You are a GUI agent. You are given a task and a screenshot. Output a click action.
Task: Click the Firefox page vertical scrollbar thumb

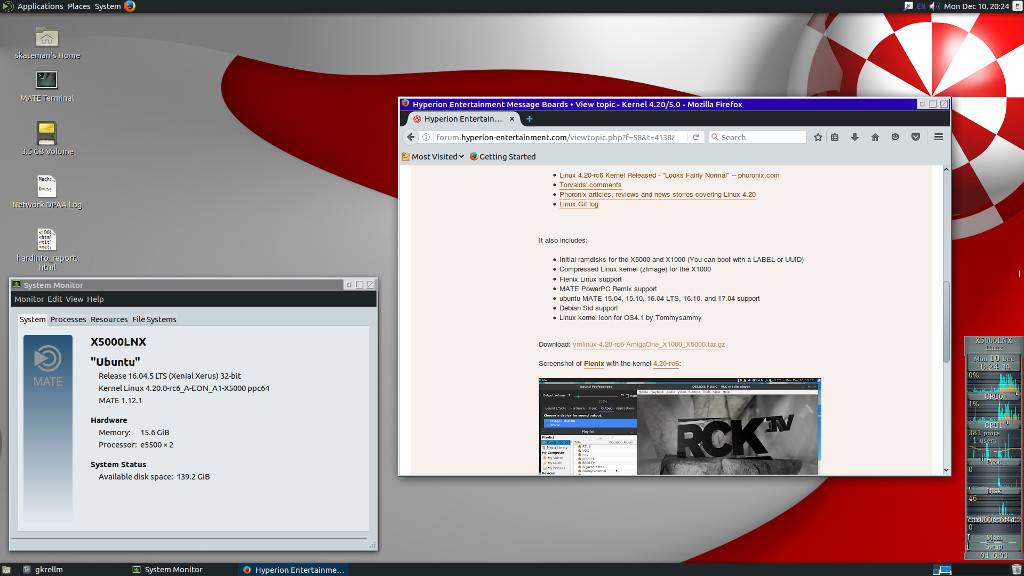[x=946, y=321]
